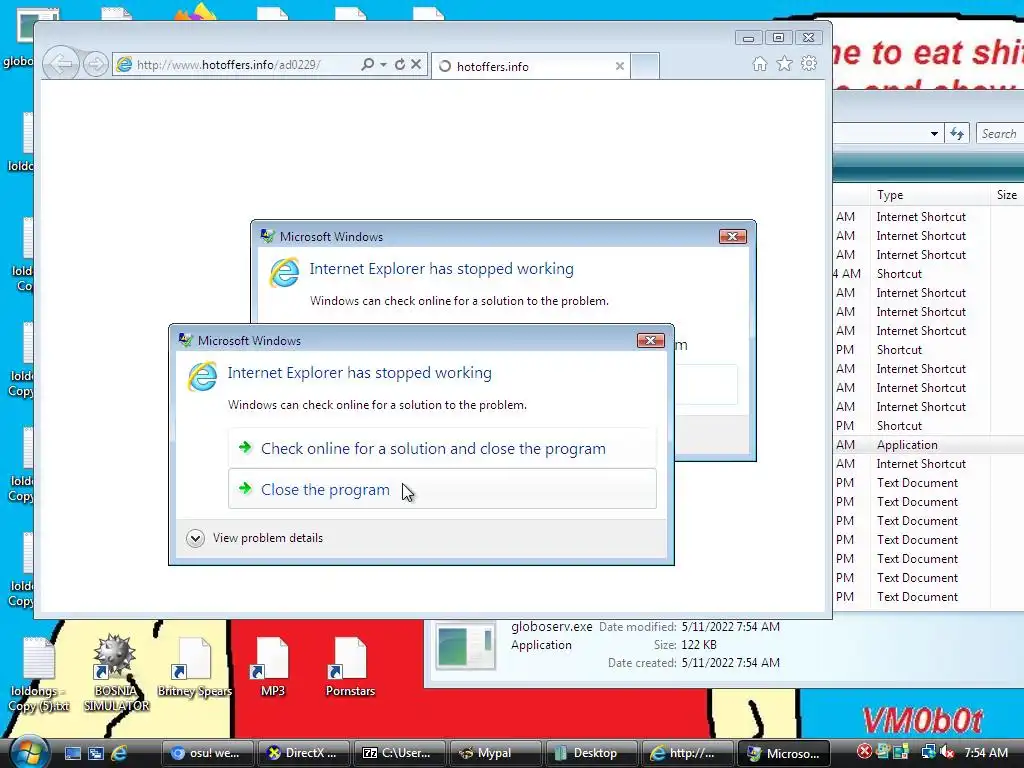
Task: Click the Switch between windows quick launch icon
Action: click(96, 753)
